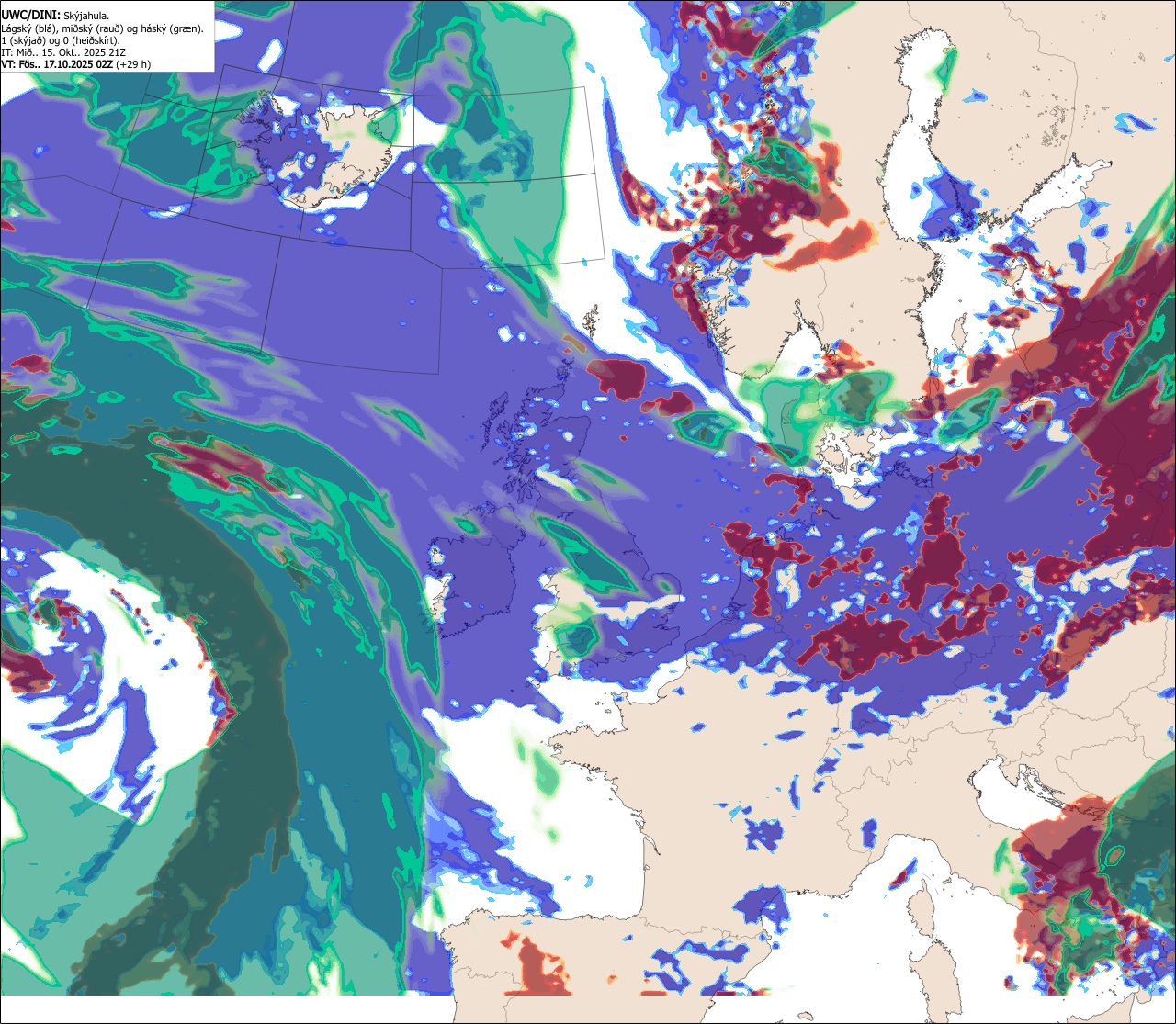The width and height of the screenshot is (1176, 1024).
Task: Click the 'VT: Fös.. 17.10.2025 02Z (+29 h)' line
Action: tap(76, 65)
